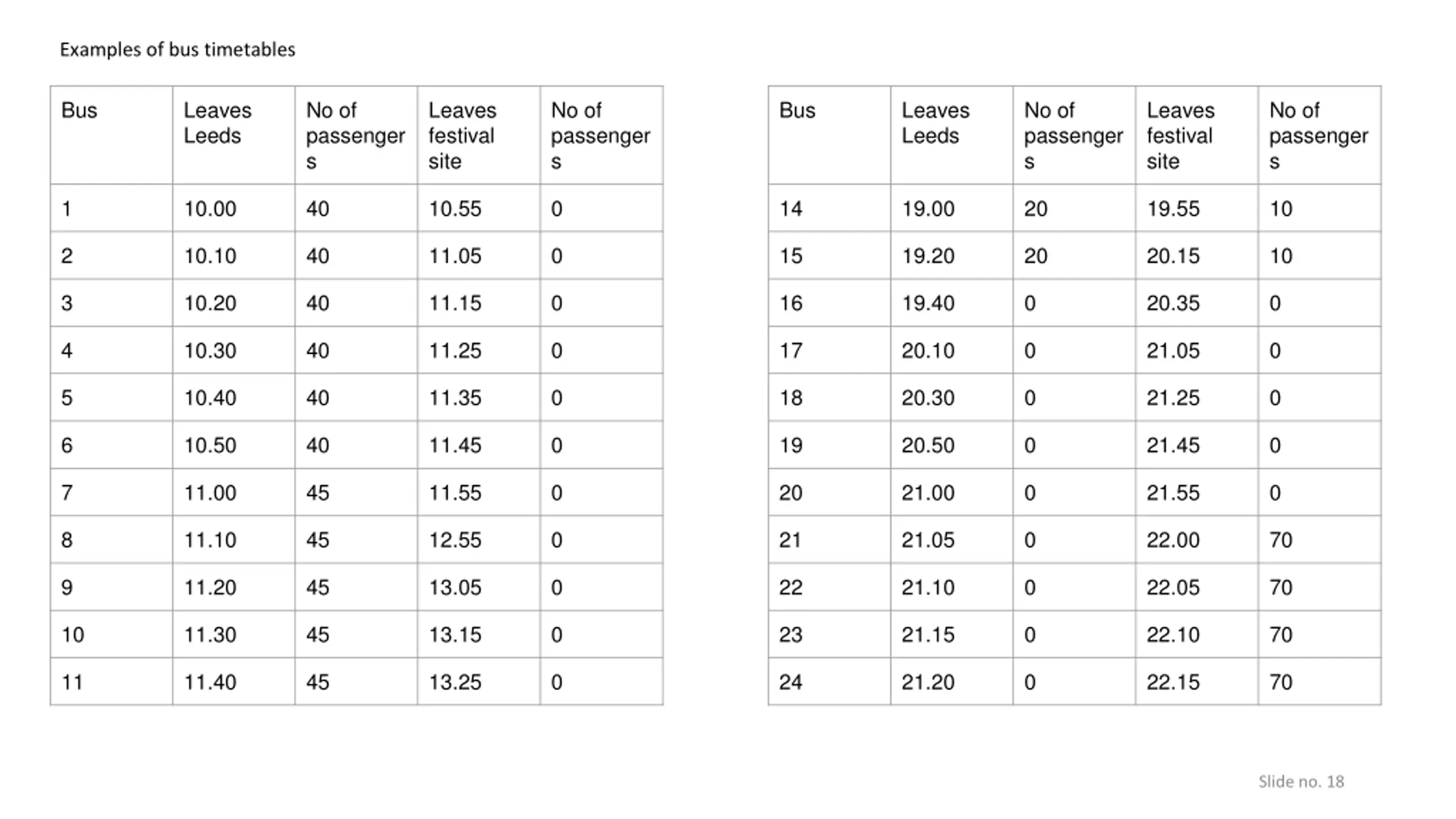Screen dimensions: 1456x819
Task: Select the 'Slide no. 18' footer text
Action: [x=1301, y=781]
